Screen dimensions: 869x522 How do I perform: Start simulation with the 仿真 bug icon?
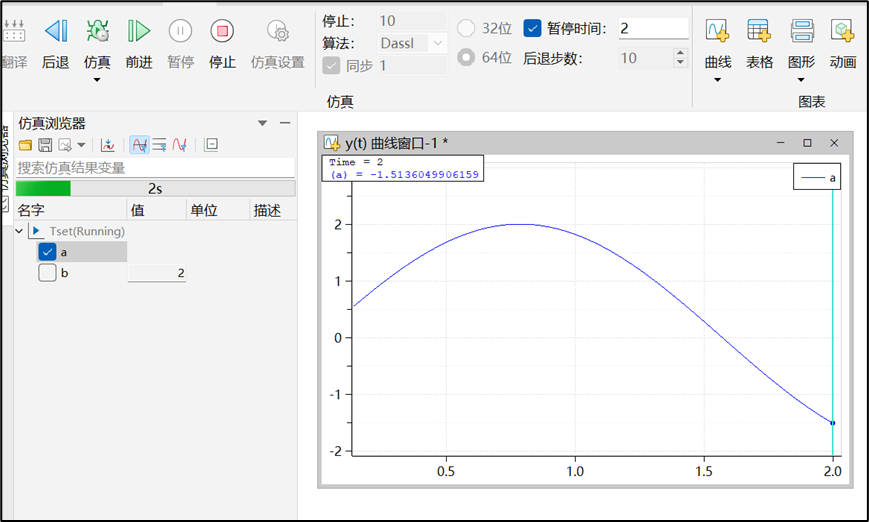tap(98, 31)
